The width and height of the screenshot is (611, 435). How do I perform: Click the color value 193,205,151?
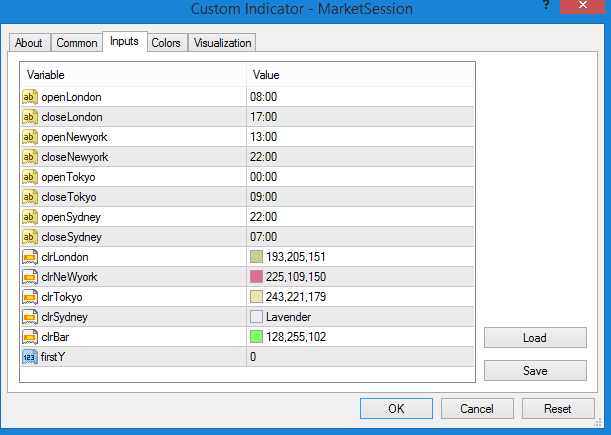click(296, 257)
